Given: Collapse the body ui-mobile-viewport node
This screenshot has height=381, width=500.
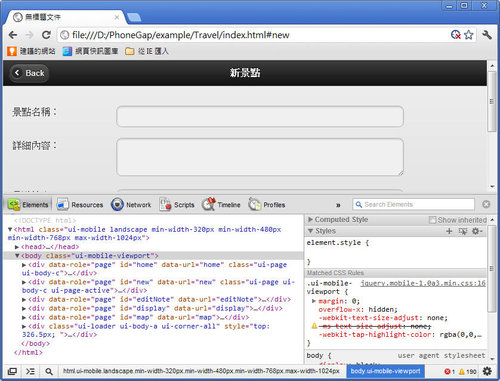Looking at the screenshot, I should tap(17, 256).
